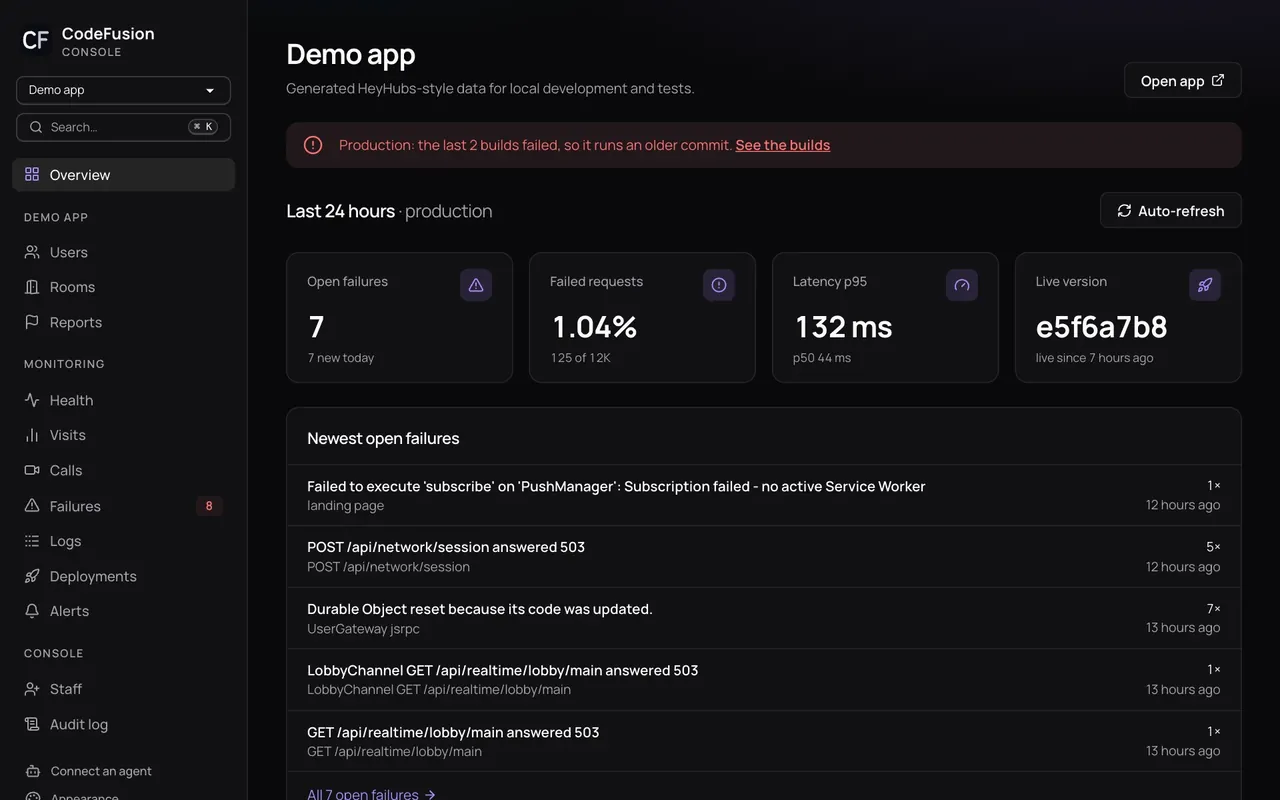Open the Audit log page
Viewport: 1280px width, 800px height.
coord(123,724)
